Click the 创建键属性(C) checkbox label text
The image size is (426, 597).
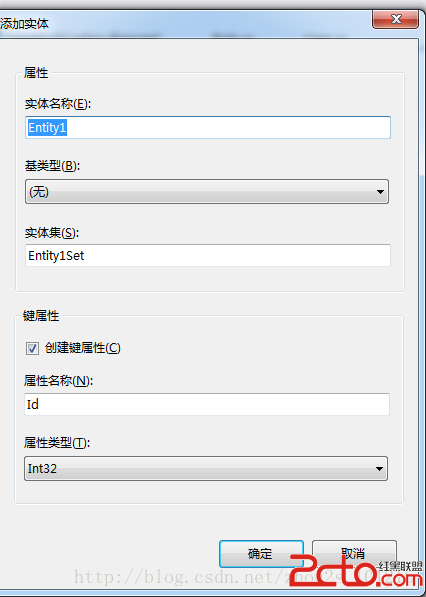pos(83,348)
